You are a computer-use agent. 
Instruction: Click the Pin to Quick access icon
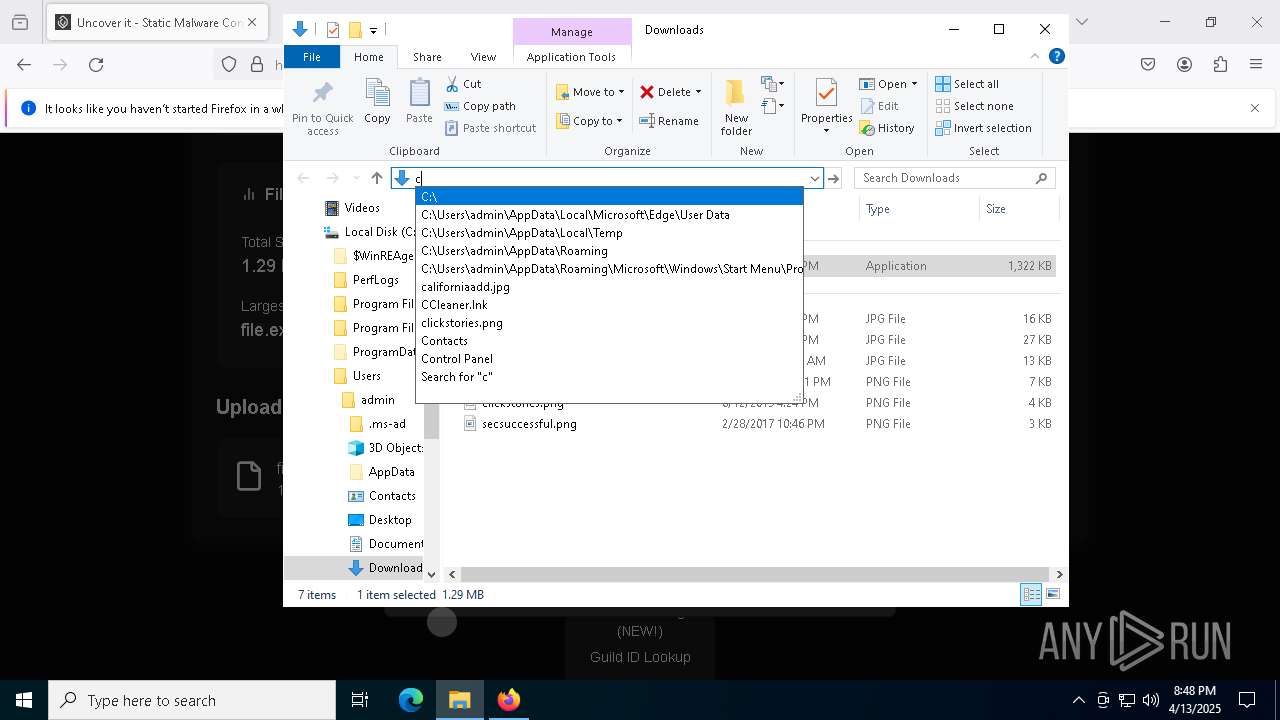coord(322,94)
